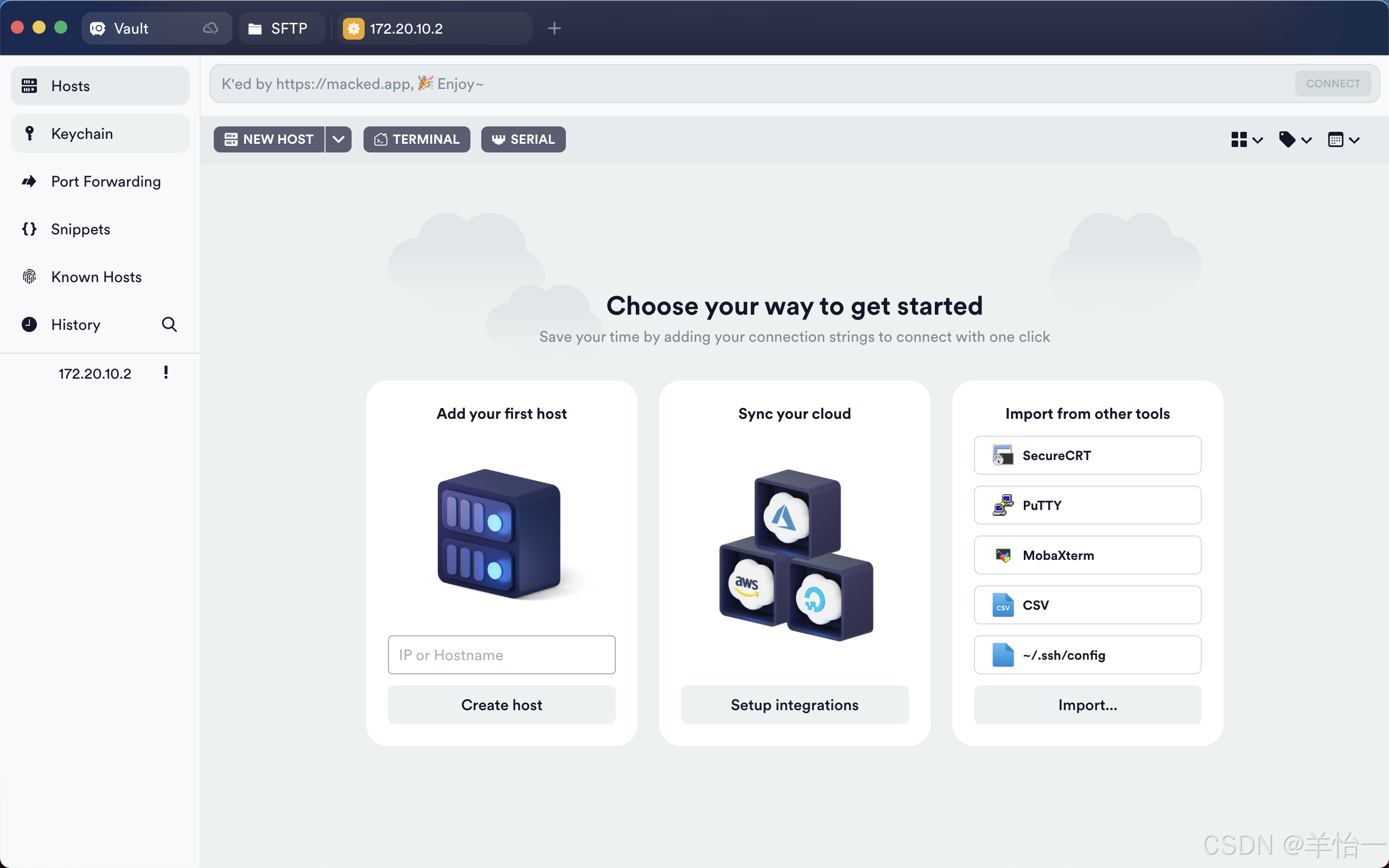Click the Setup integrations button
1389x868 pixels.
tap(794, 704)
